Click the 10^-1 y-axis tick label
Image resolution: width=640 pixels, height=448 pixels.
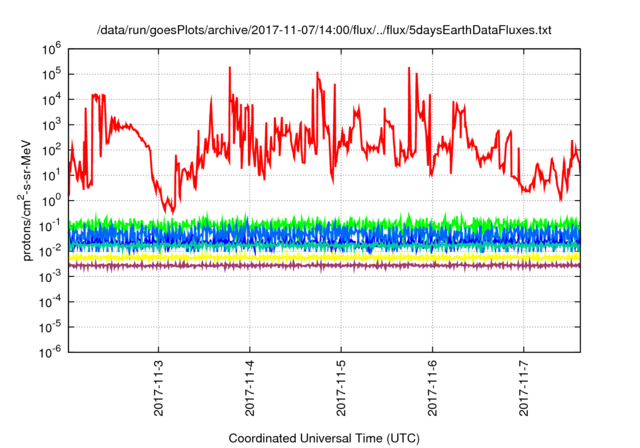pyautogui.click(x=50, y=226)
